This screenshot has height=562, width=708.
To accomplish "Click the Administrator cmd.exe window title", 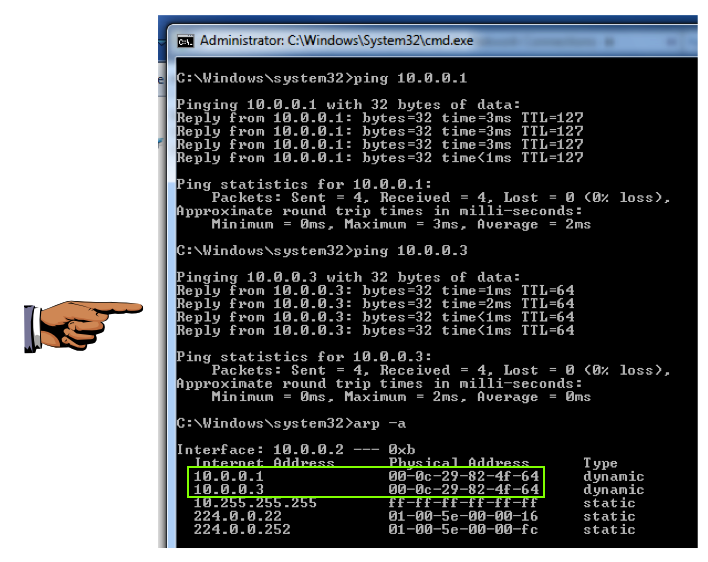I will [x=336, y=41].
